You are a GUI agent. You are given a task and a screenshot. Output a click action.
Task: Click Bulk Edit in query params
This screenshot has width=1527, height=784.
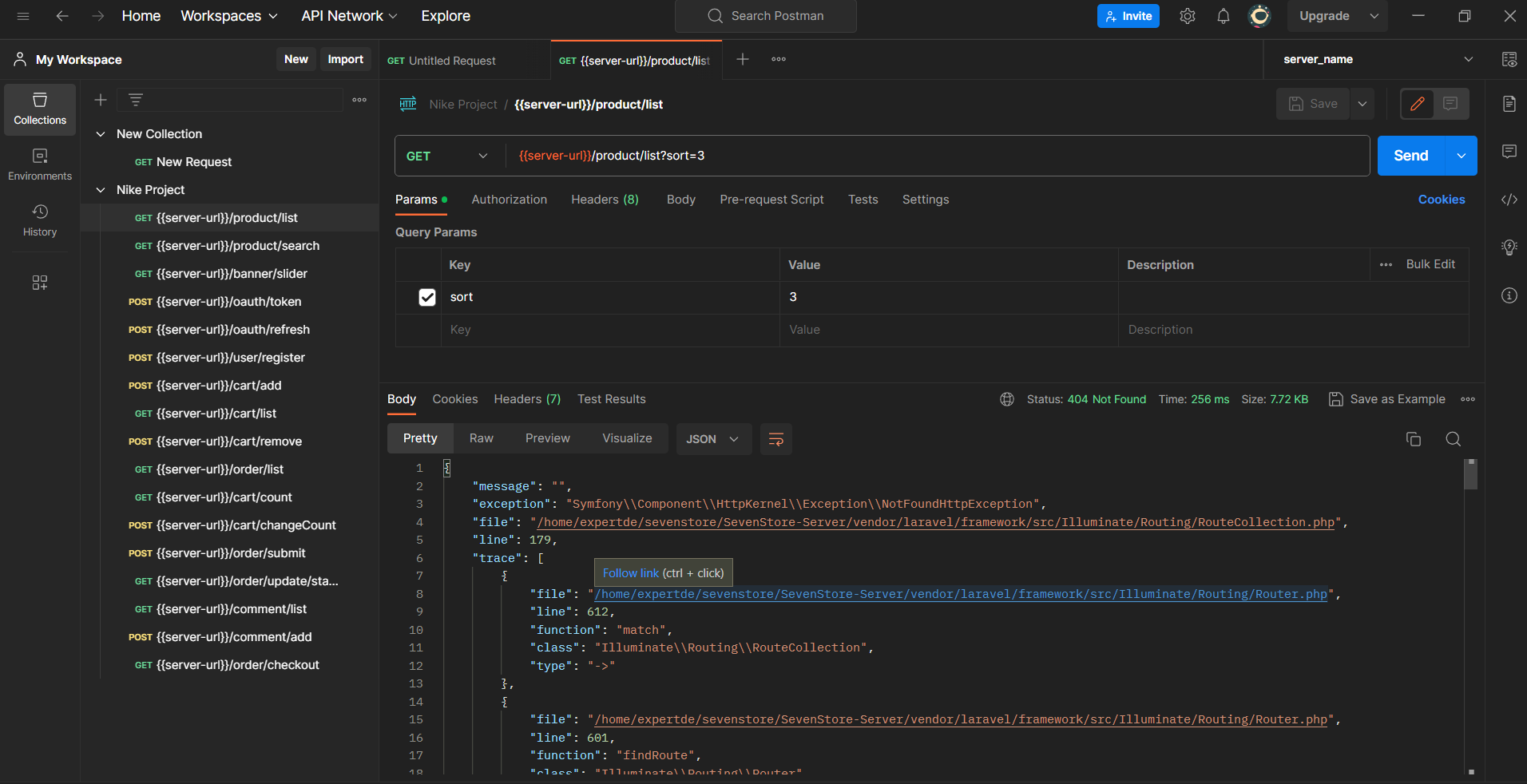click(1430, 264)
